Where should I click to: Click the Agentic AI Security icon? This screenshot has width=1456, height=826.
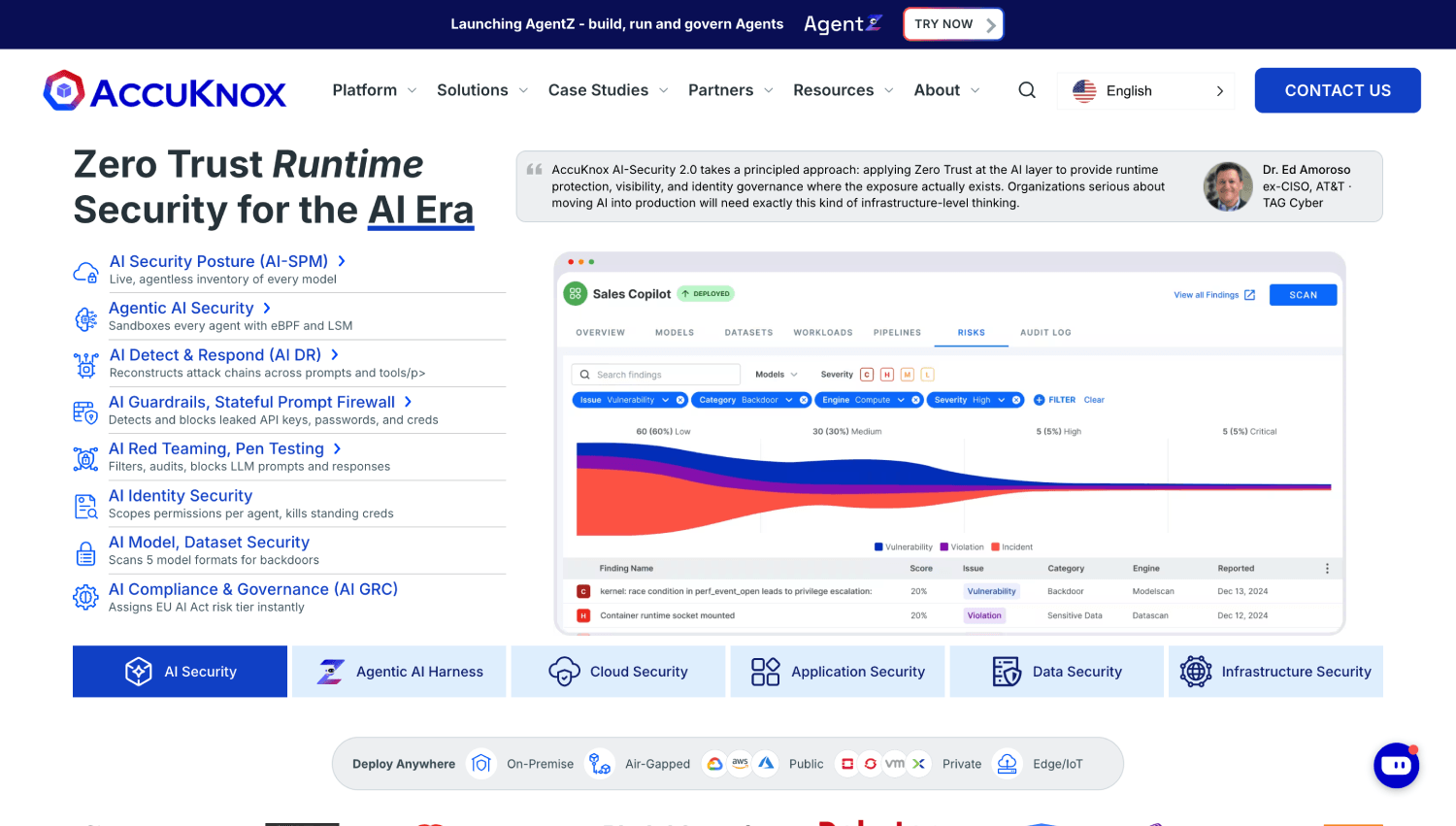(86, 318)
